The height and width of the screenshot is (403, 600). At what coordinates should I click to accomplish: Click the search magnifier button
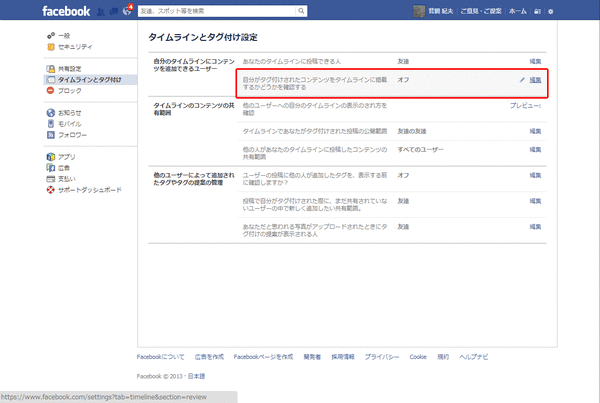coord(301,11)
